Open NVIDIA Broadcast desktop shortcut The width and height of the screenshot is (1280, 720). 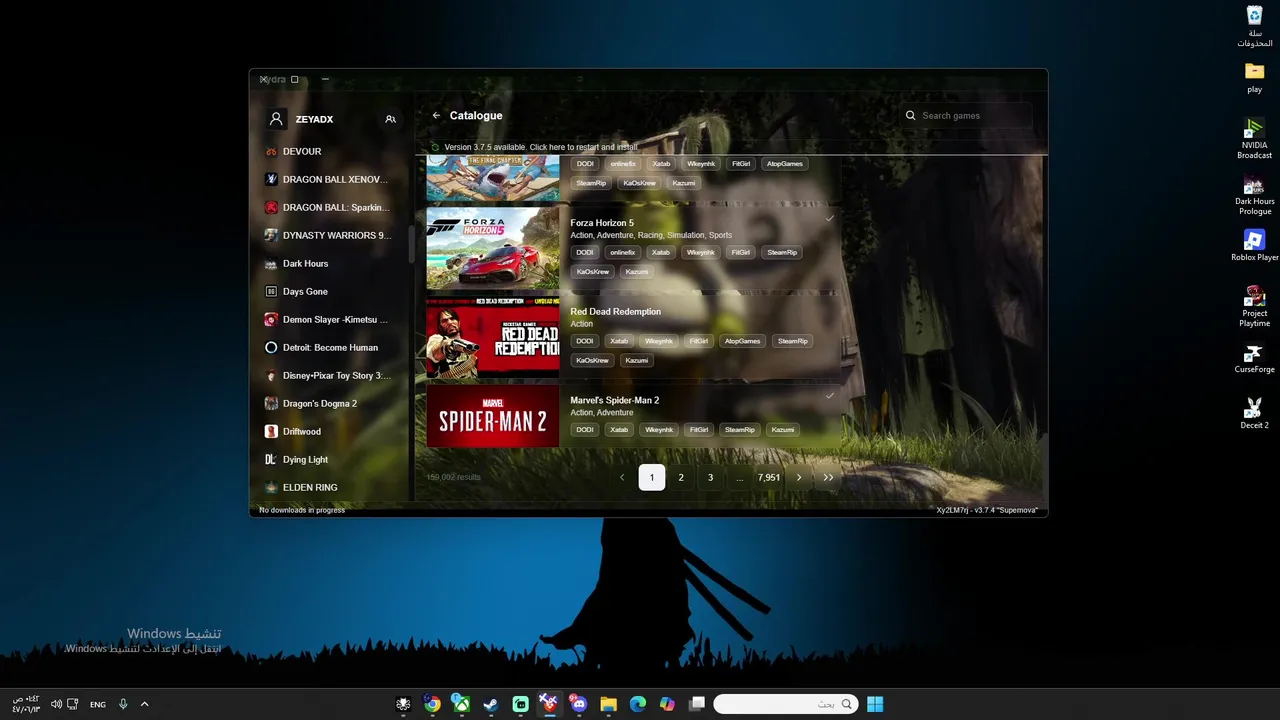click(x=1254, y=139)
